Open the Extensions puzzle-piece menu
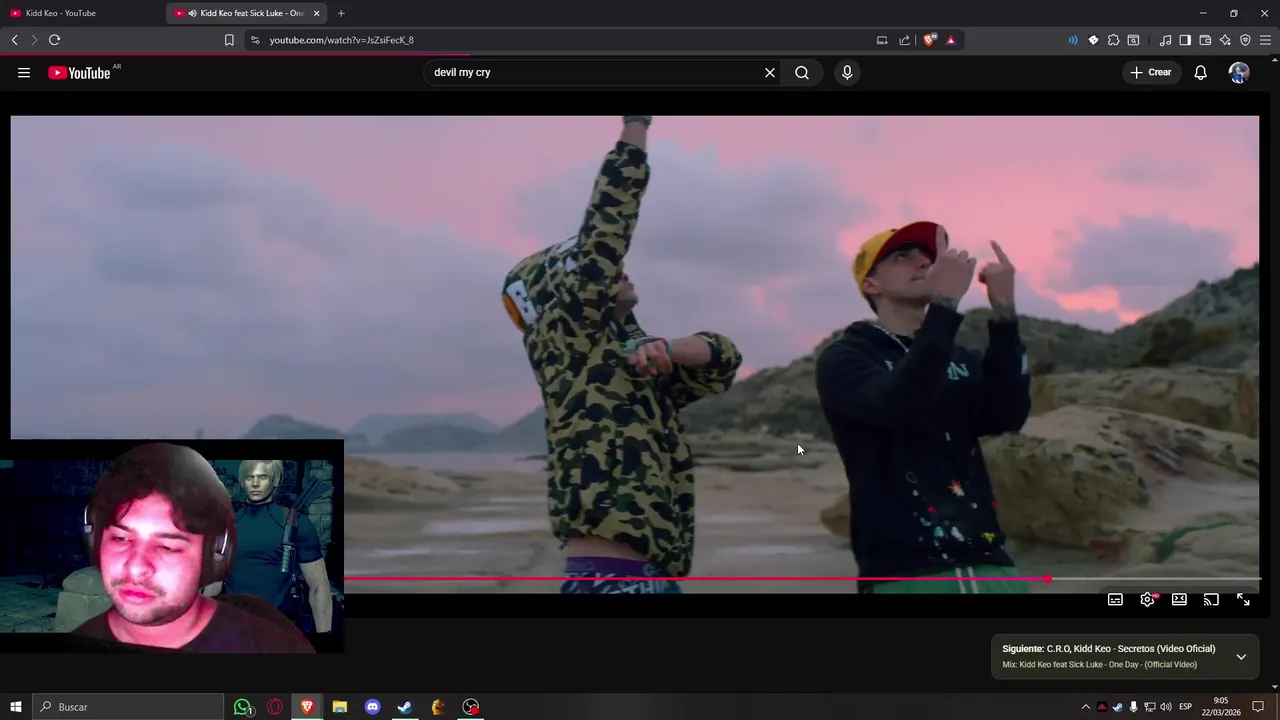The image size is (1280, 720). click(x=1113, y=40)
